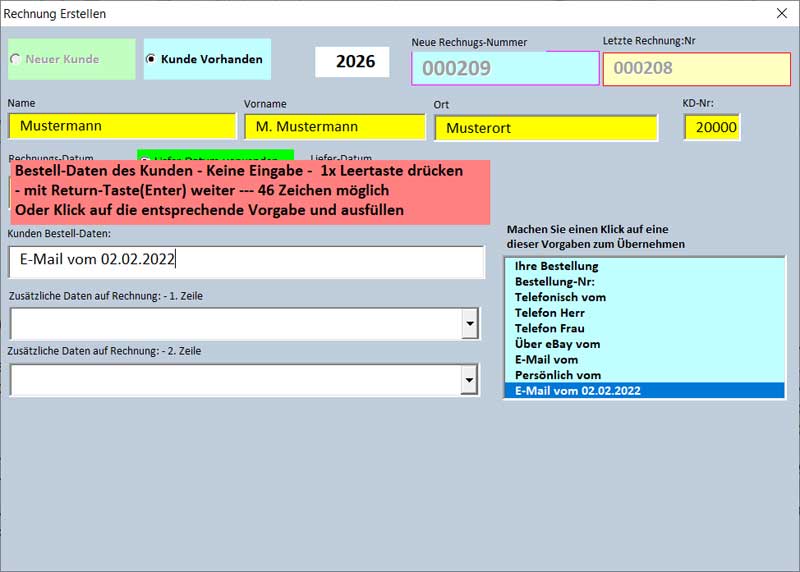800x572 pixels.
Task: Click the Name field containing Mustermann
Action: 121,126
